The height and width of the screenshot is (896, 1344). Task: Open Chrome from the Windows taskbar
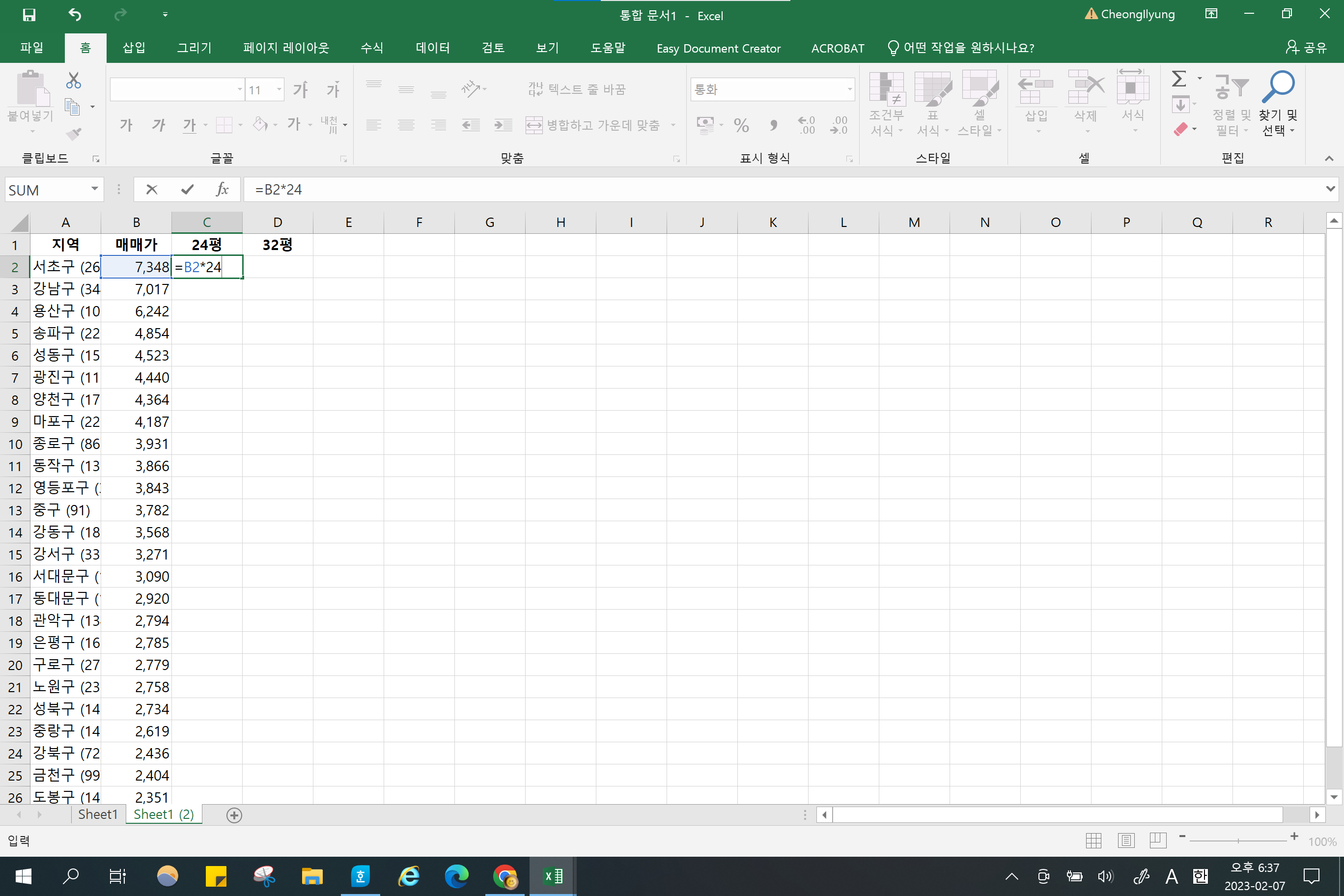[505, 876]
